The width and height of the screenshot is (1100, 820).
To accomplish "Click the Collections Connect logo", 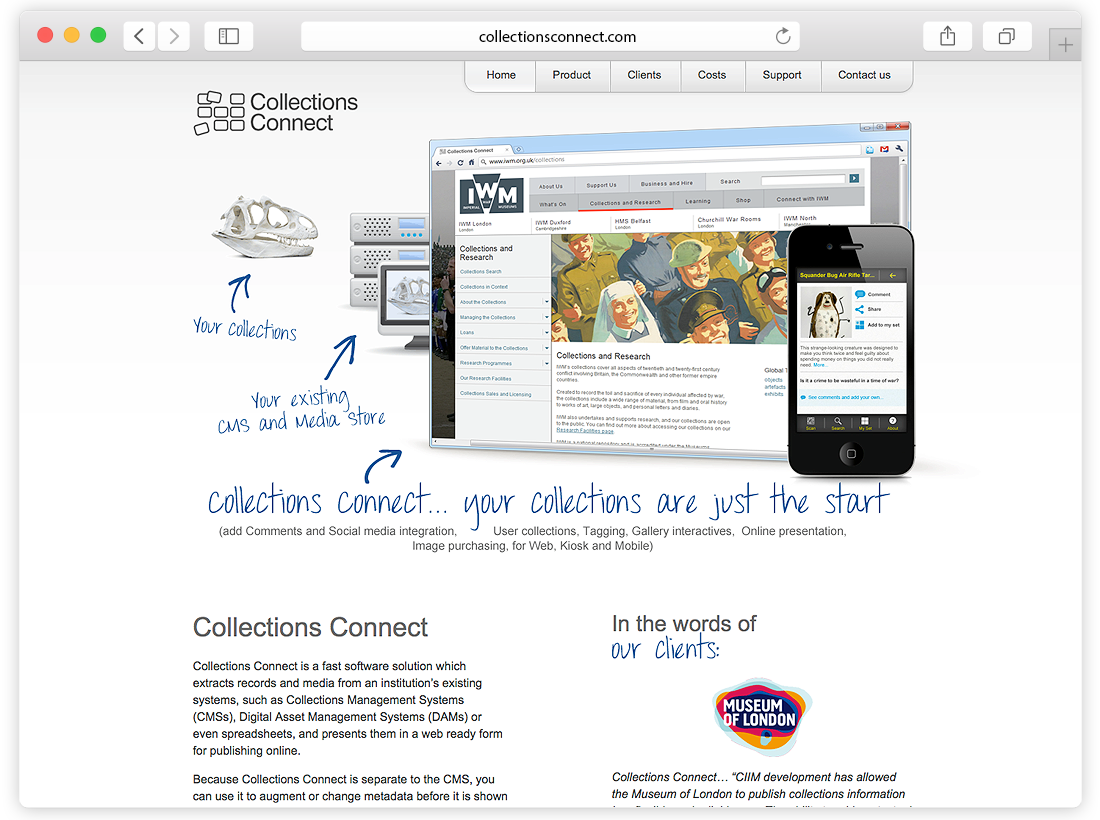I will click(276, 112).
